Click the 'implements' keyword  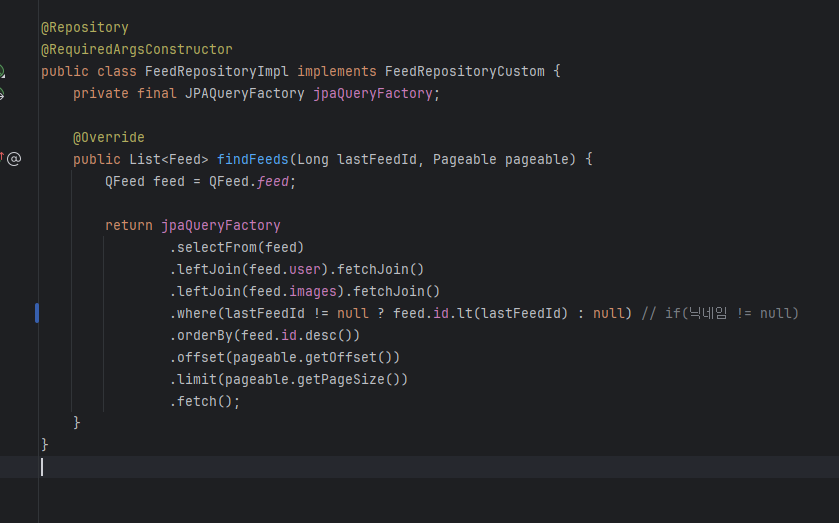337,71
